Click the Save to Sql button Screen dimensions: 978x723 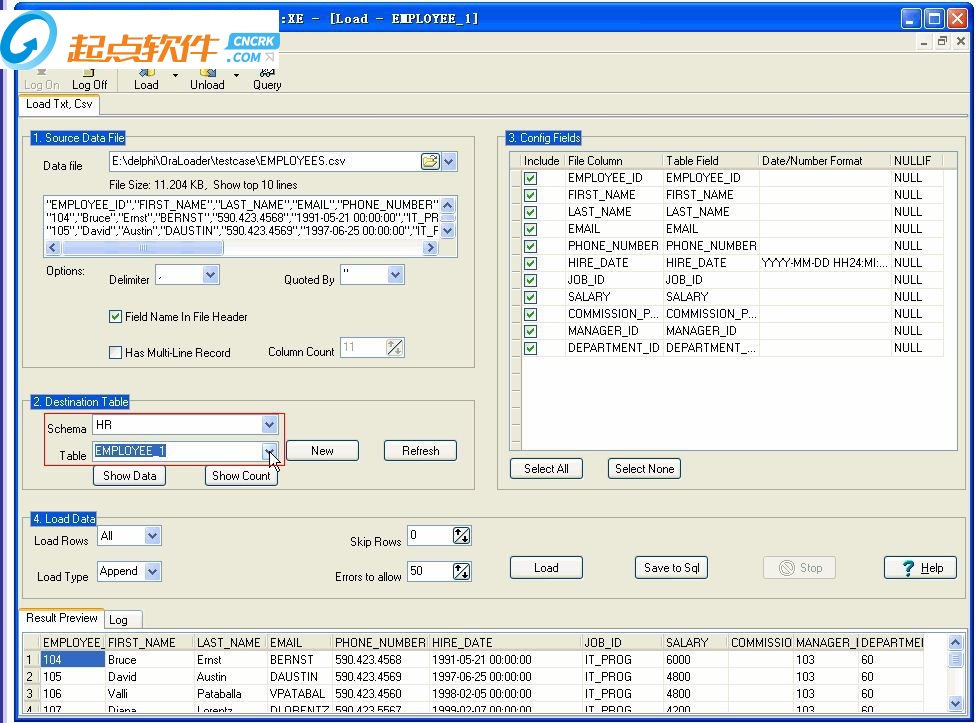tap(671, 568)
